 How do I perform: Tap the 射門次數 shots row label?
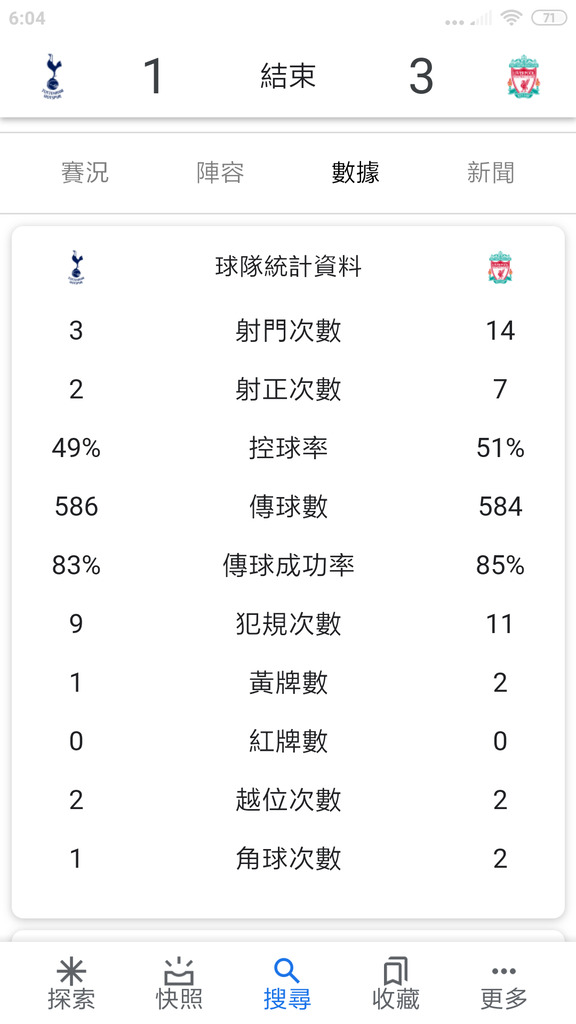[288, 330]
